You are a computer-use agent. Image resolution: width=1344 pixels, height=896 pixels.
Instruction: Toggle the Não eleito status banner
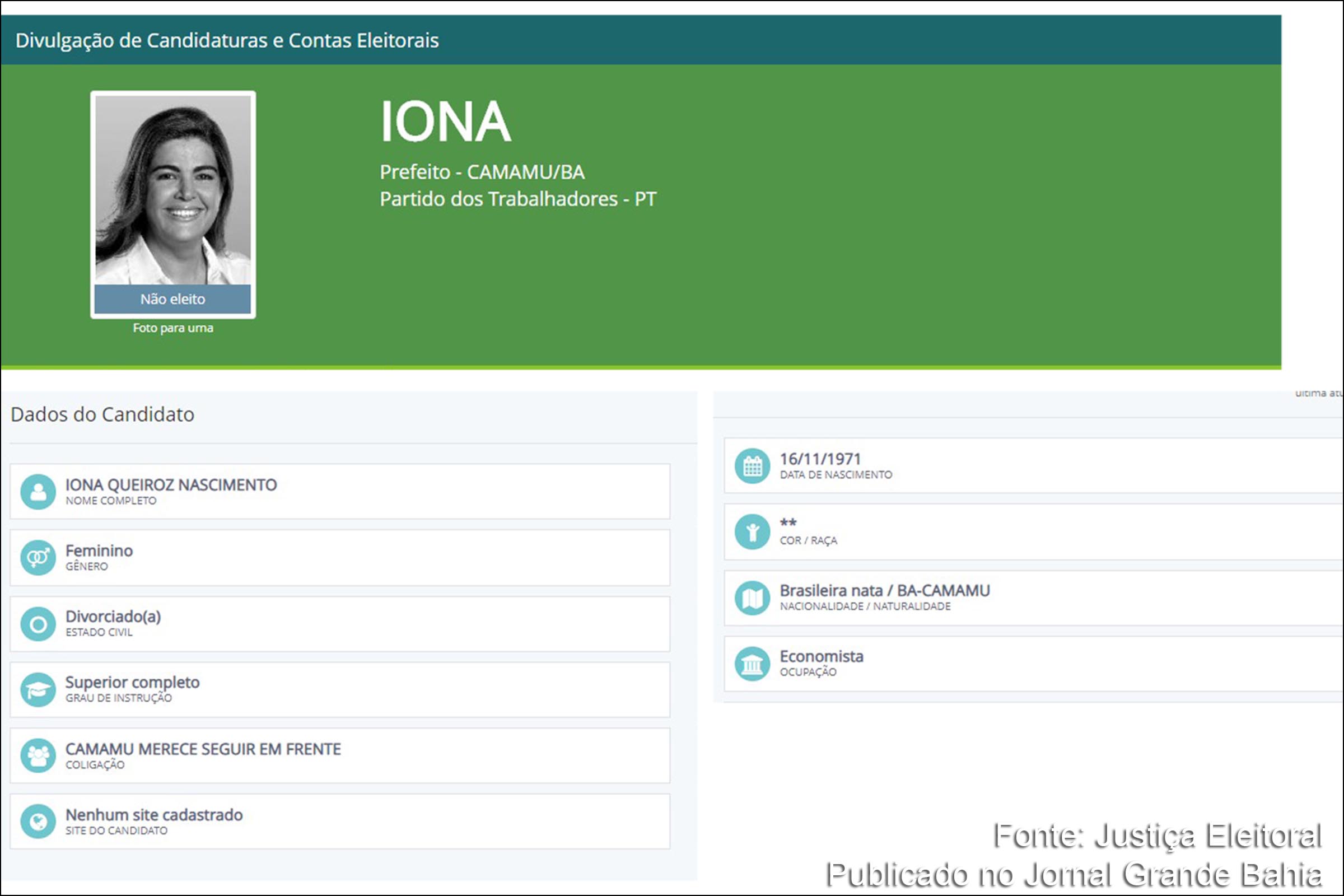tap(172, 299)
